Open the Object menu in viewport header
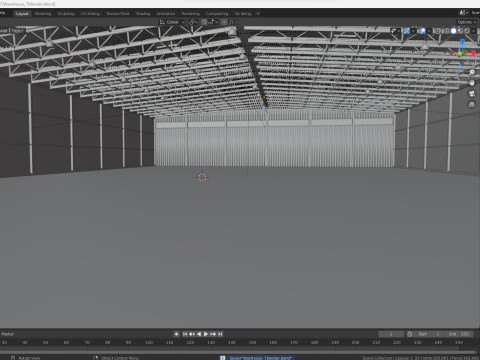Viewport: 480px width, 360px height. pos(17,30)
